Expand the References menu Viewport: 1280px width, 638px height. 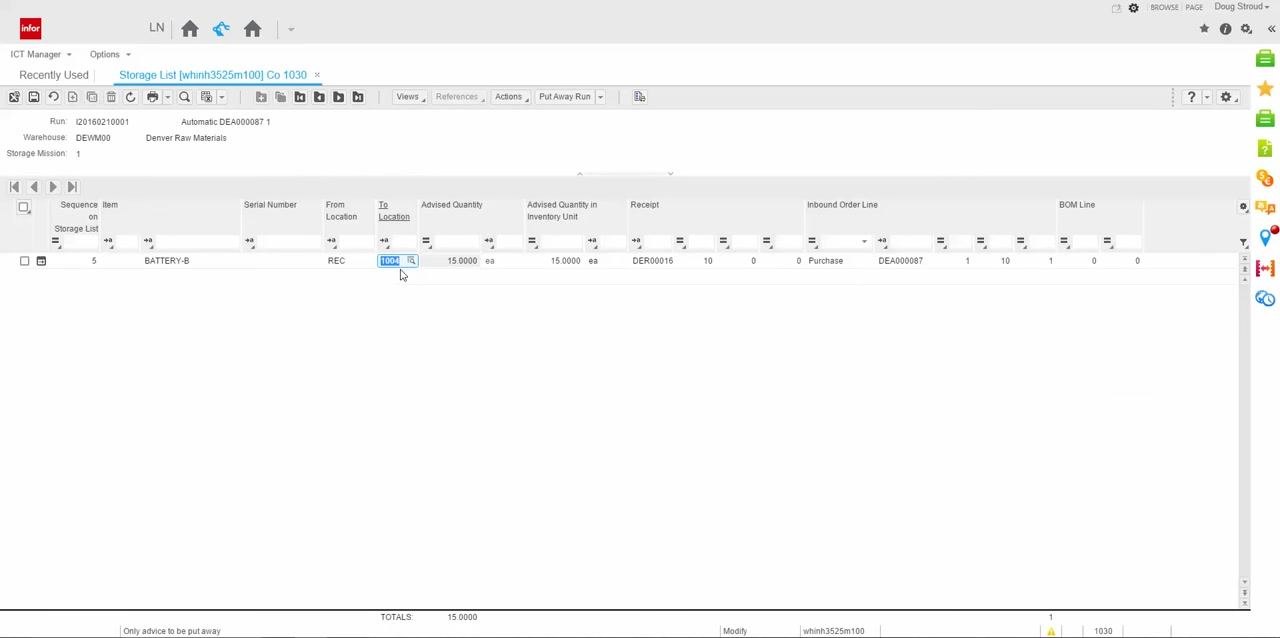pyautogui.click(x=459, y=97)
